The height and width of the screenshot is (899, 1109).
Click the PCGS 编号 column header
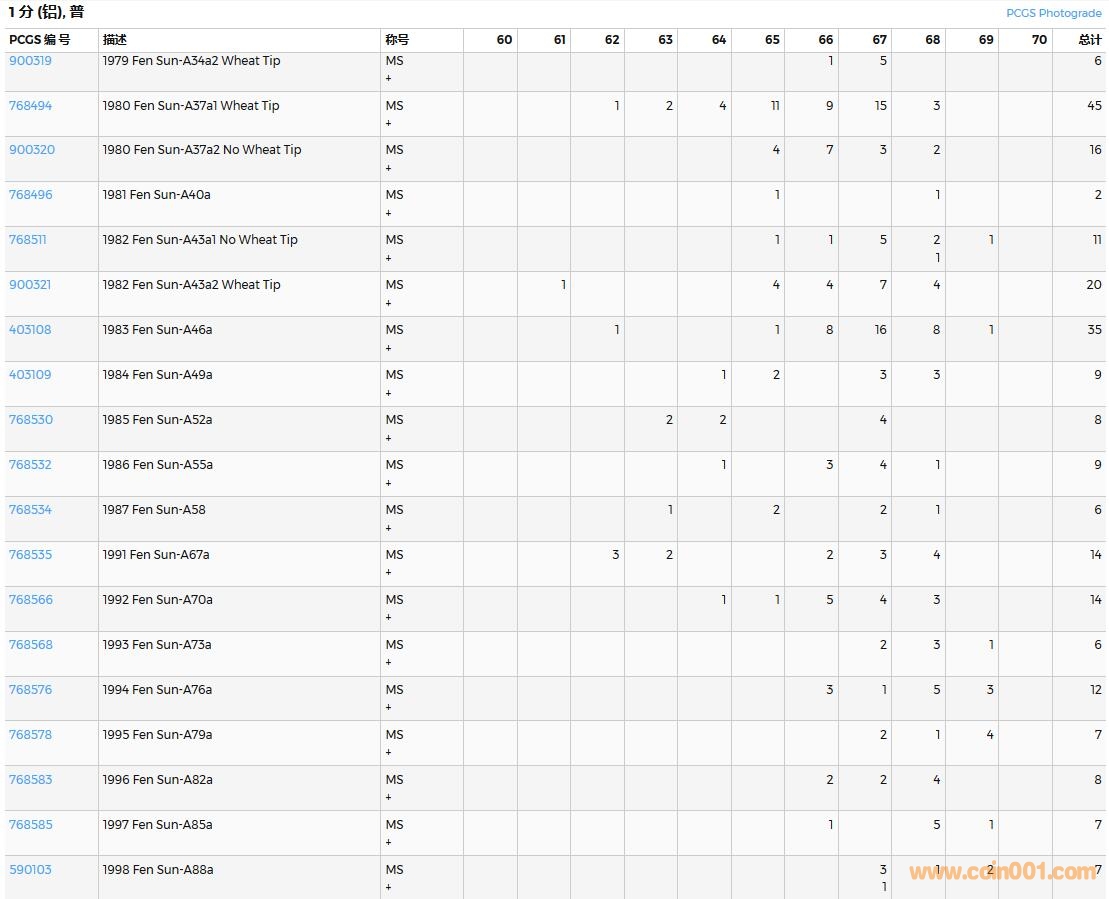(x=40, y=40)
